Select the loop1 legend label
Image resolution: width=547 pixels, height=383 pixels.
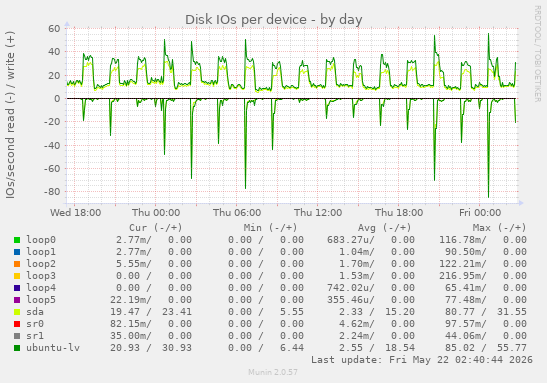point(41,252)
